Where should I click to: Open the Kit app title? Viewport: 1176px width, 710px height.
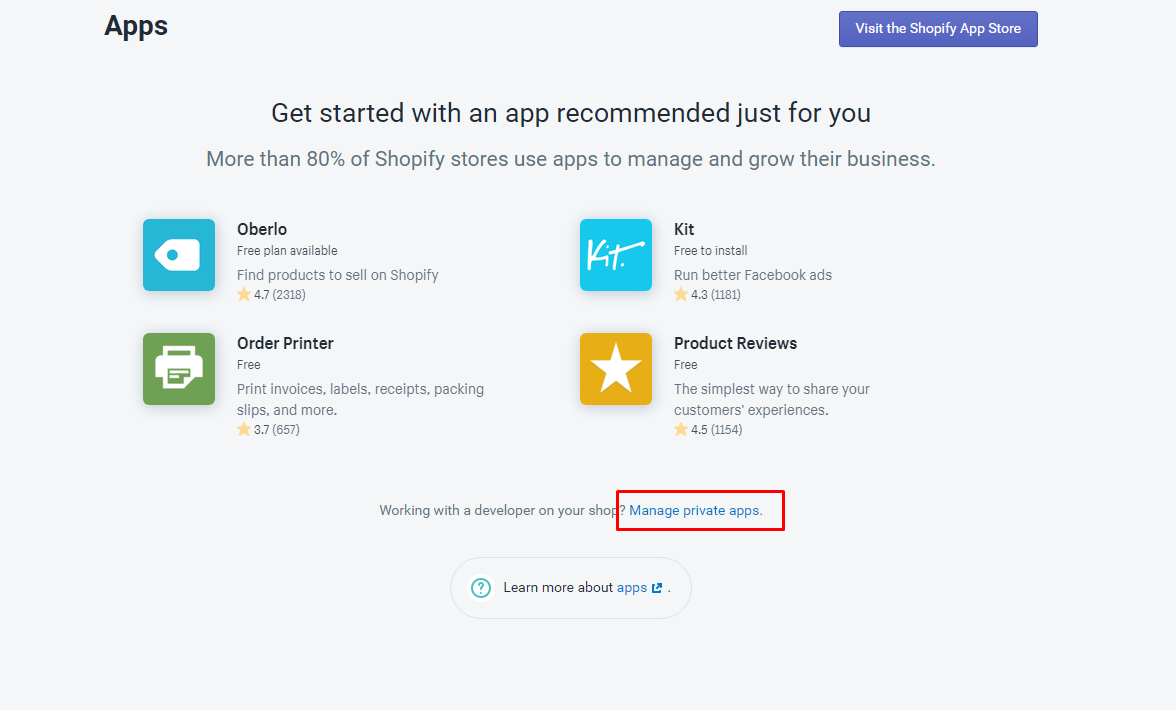click(684, 229)
